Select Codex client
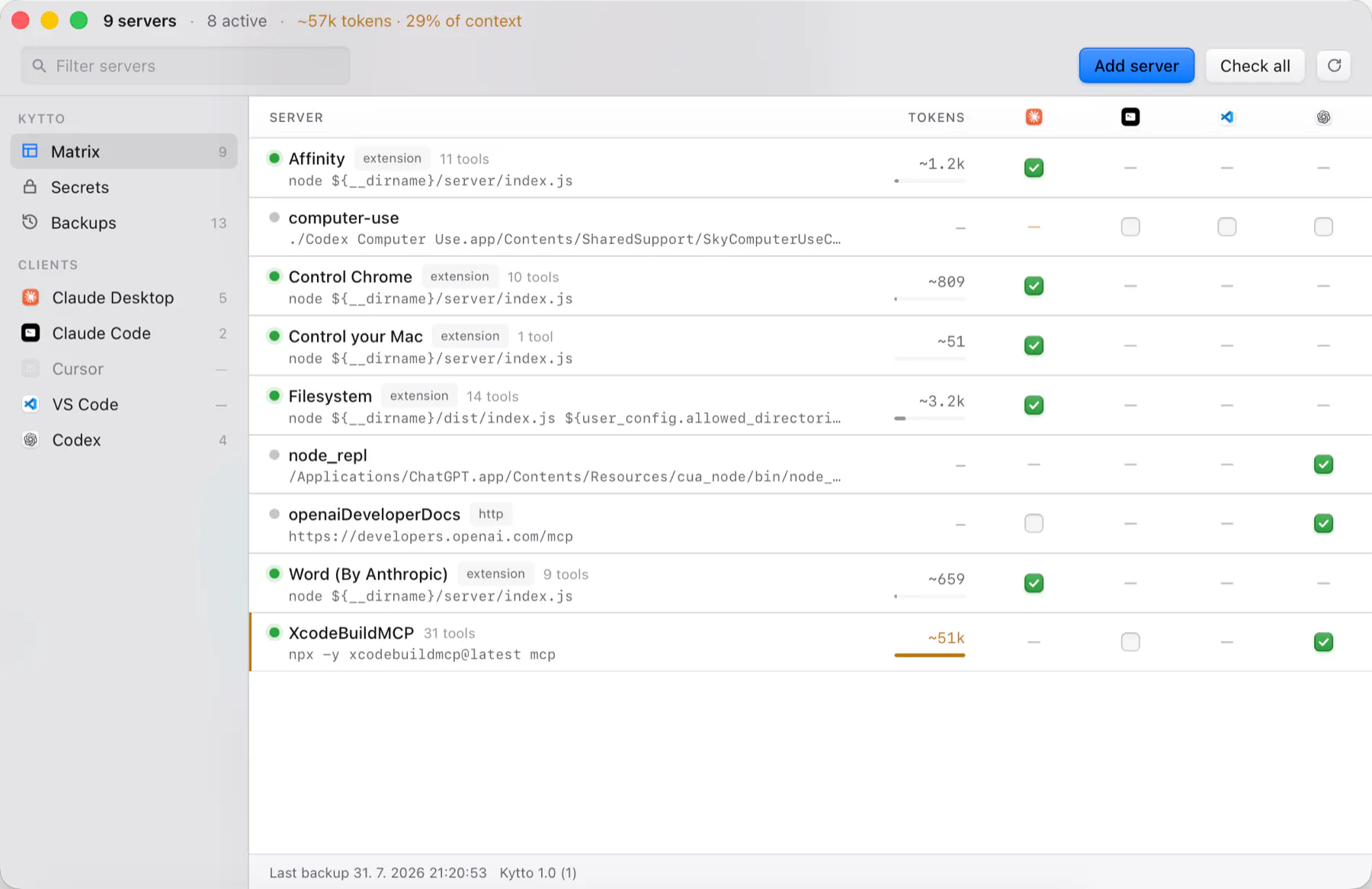1372x889 pixels. tap(123, 440)
